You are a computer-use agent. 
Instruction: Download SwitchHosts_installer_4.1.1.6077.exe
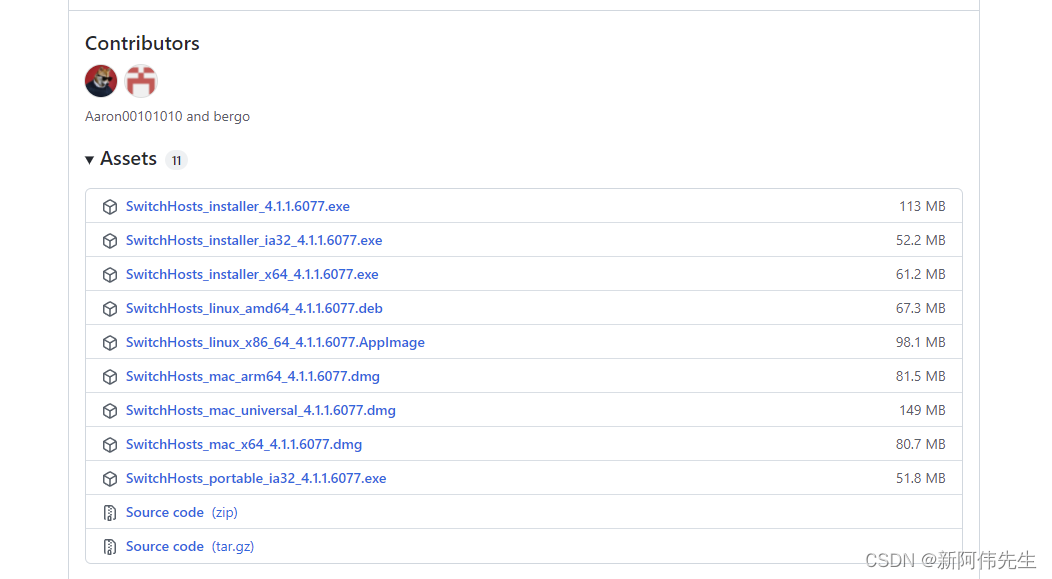238,206
